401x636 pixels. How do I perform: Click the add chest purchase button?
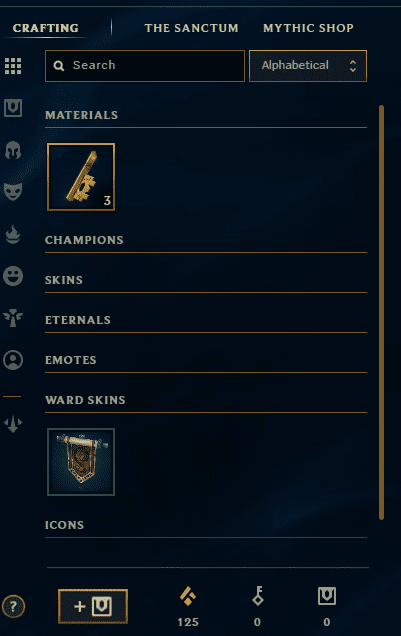click(x=93, y=606)
